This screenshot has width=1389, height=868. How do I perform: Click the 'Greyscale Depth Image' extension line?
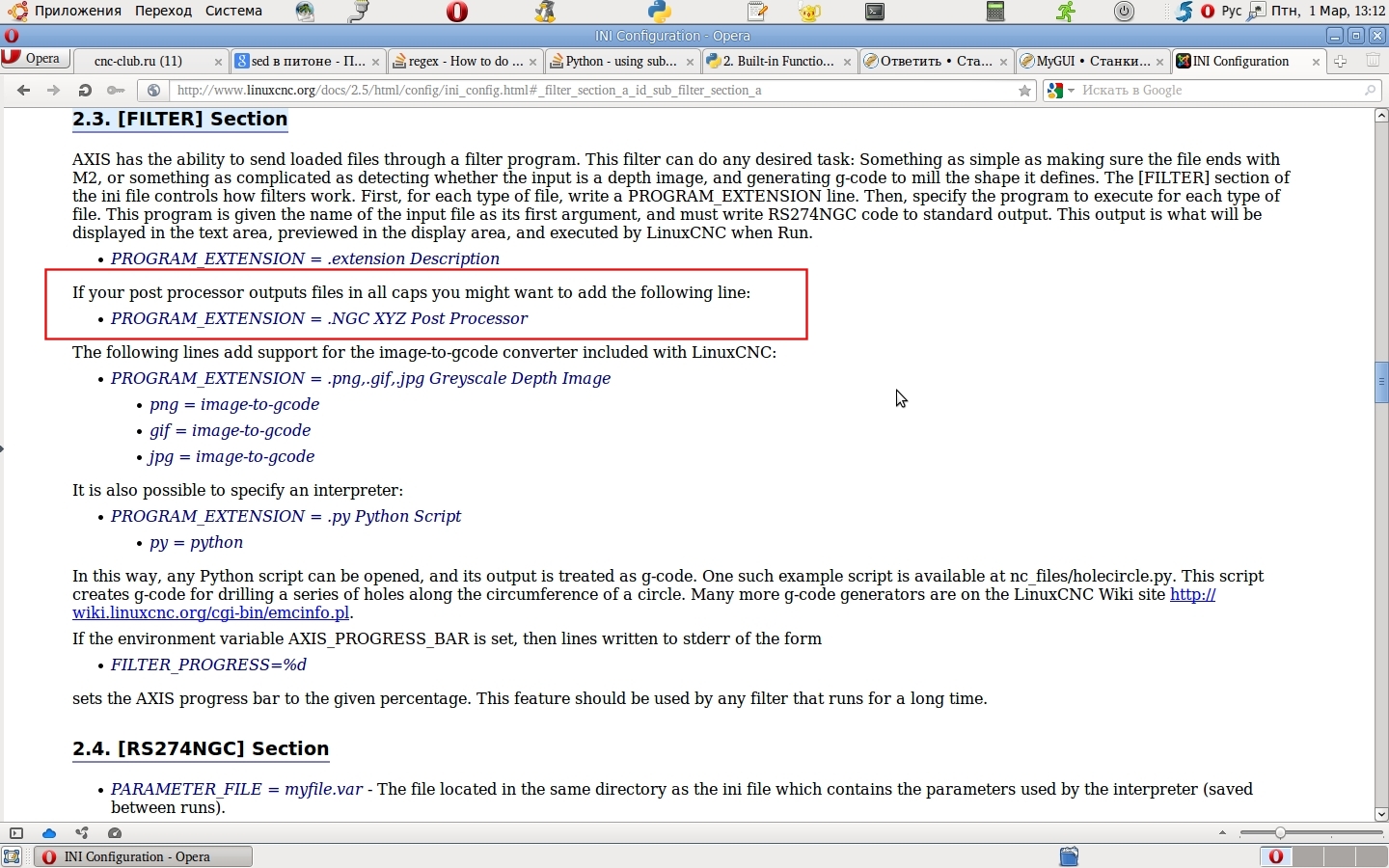coord(361,379)
